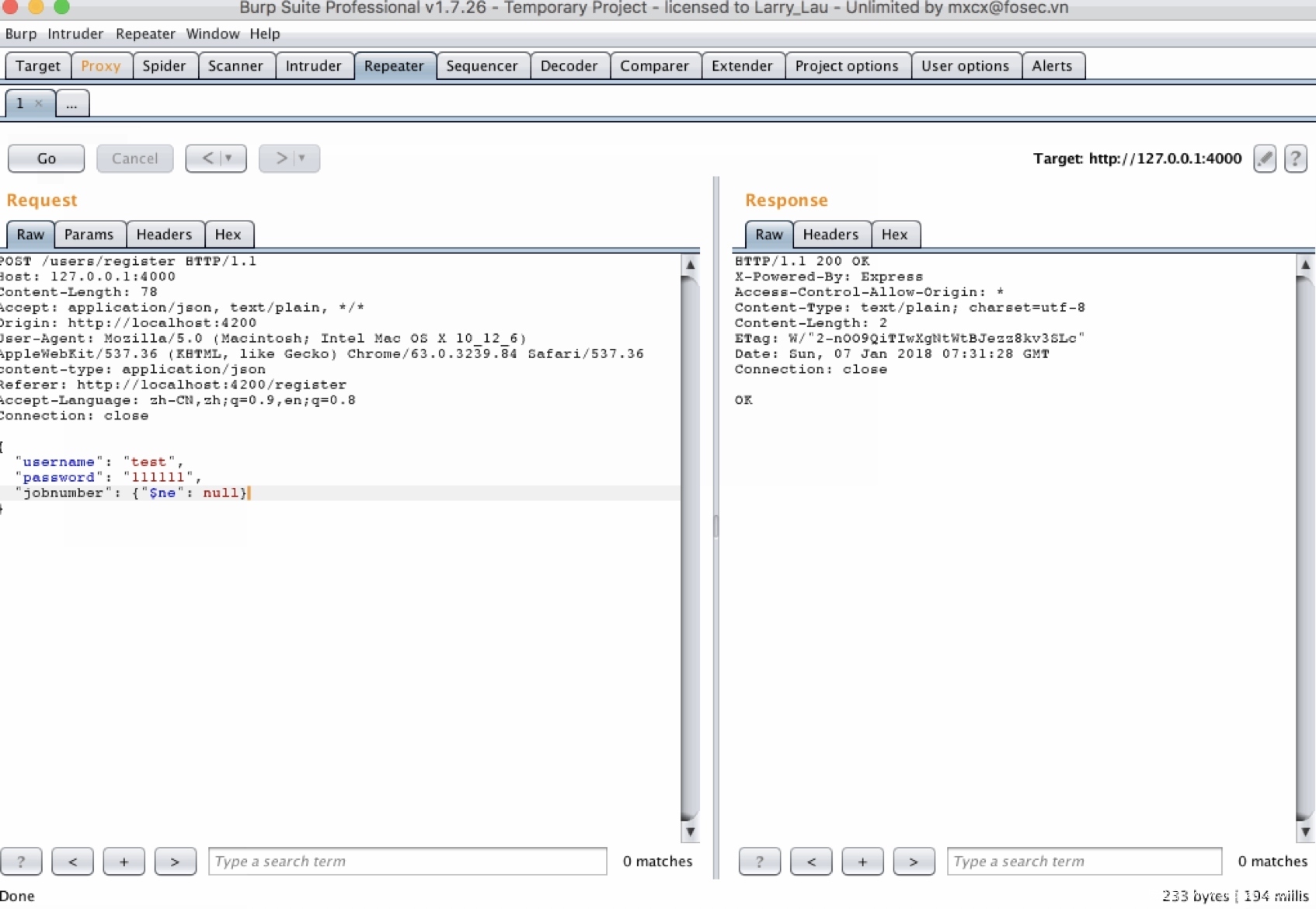Open the Request Hex tab
Viewport: 1316px width, 909px height.
coord(228,234)
